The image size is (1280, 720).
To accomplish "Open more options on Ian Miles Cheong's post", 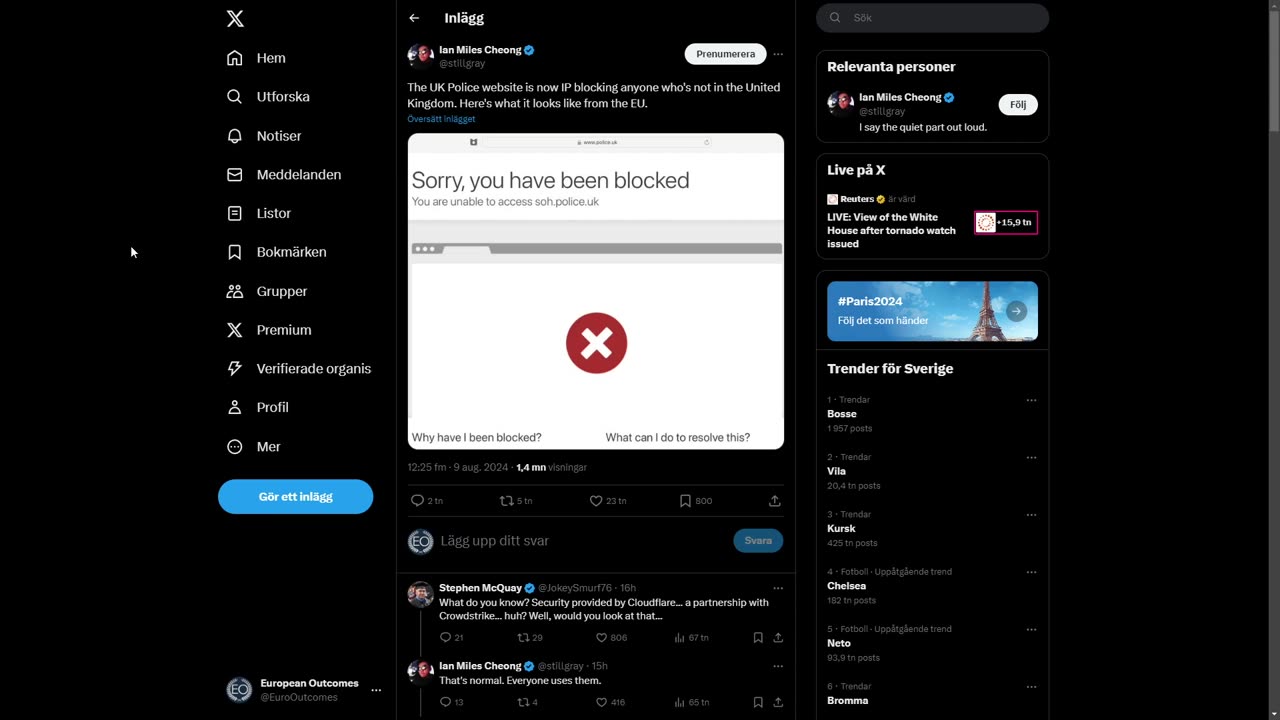I will [778, 54].
